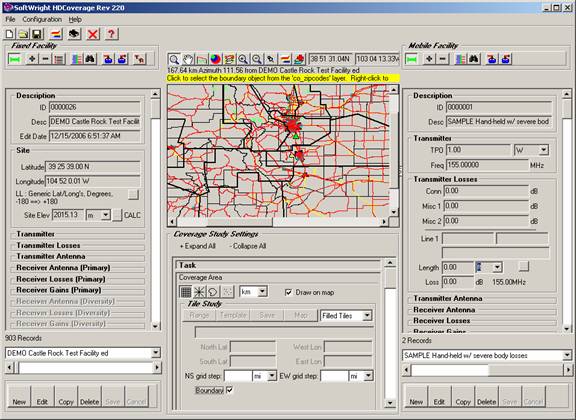576x420 pixels.
Task: Select the magnifier tool on map toolbar
Action: 174,59
